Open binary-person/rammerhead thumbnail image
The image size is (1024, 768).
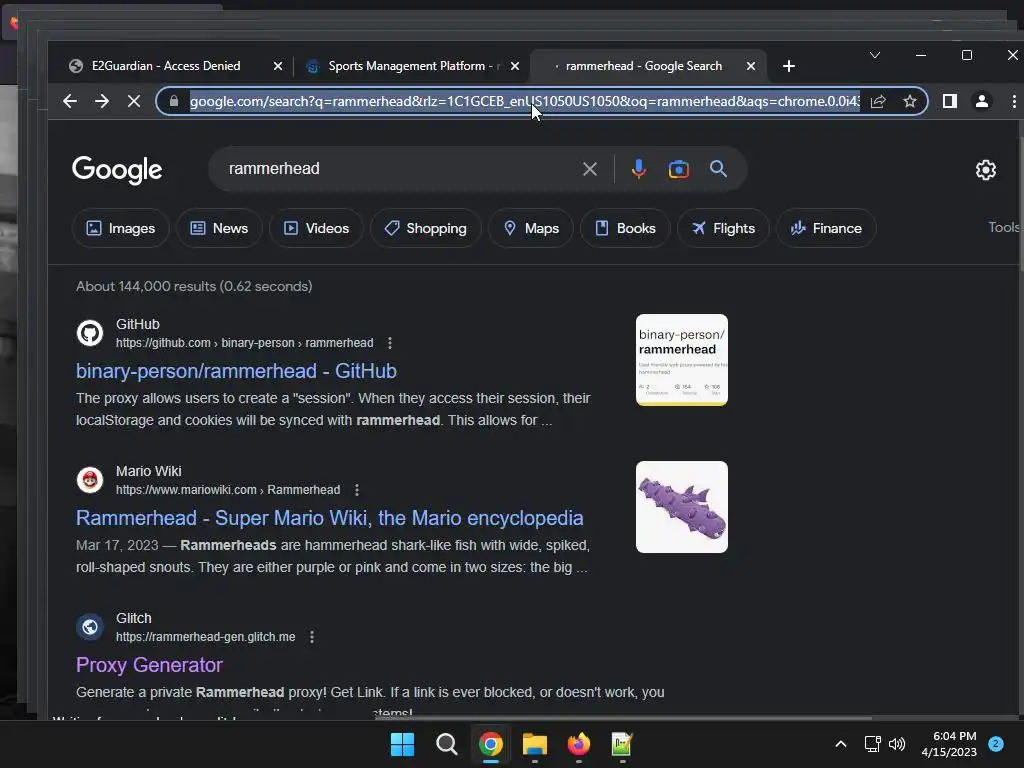click(x=682, y=360)
